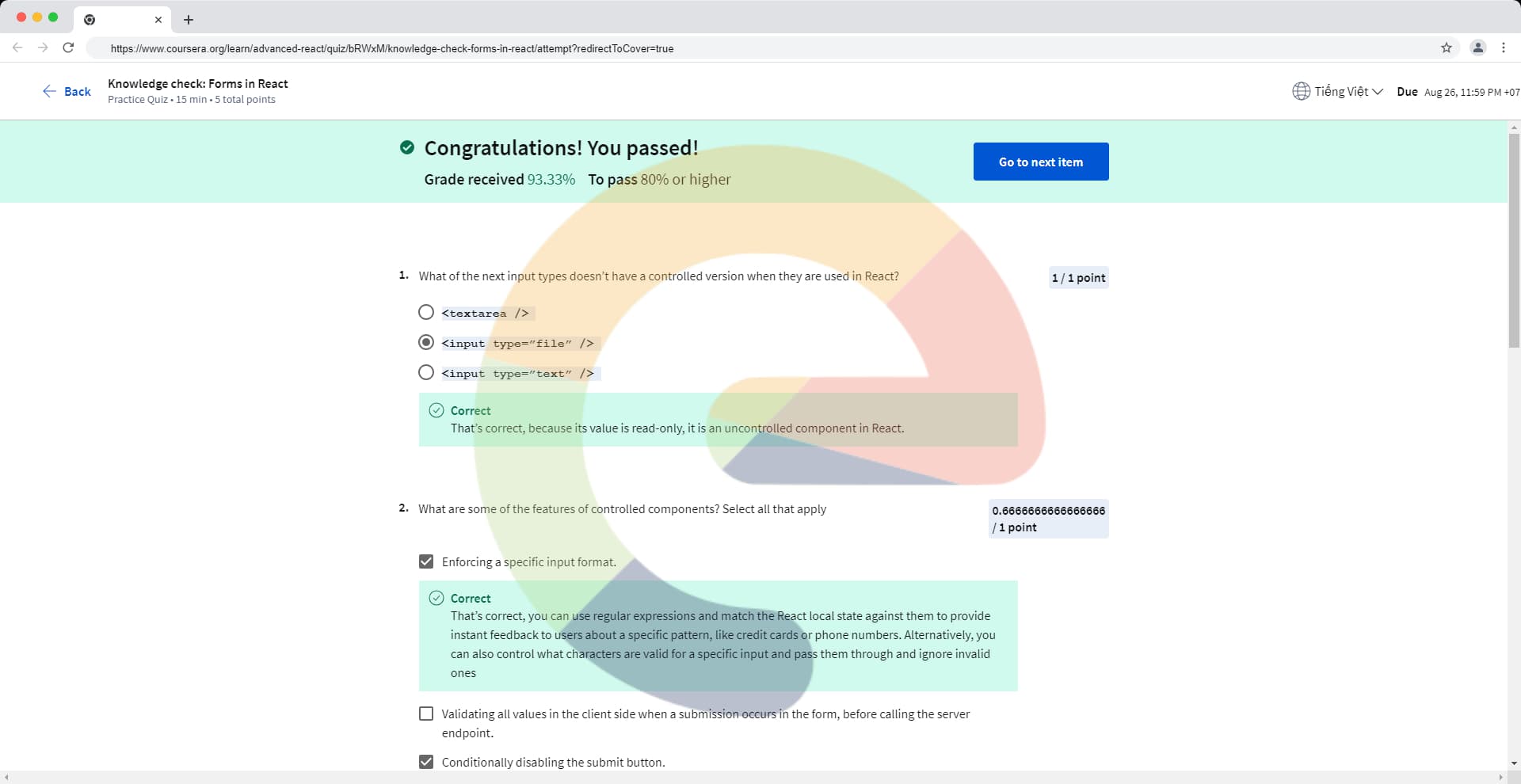Select the textarea radio option

(426, 312)
